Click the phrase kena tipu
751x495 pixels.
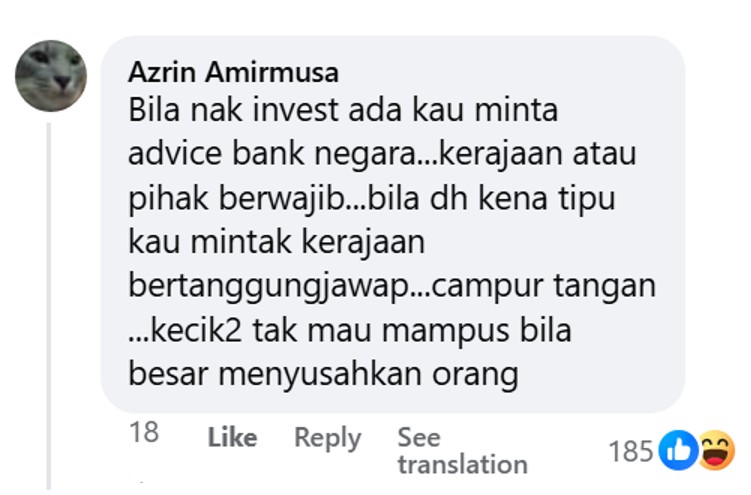click(547, 199)
